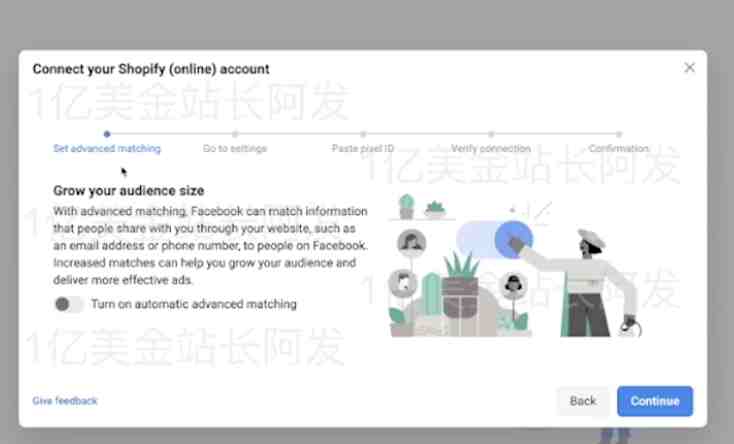Click the progress dot above Go to settings

point(235,134)
